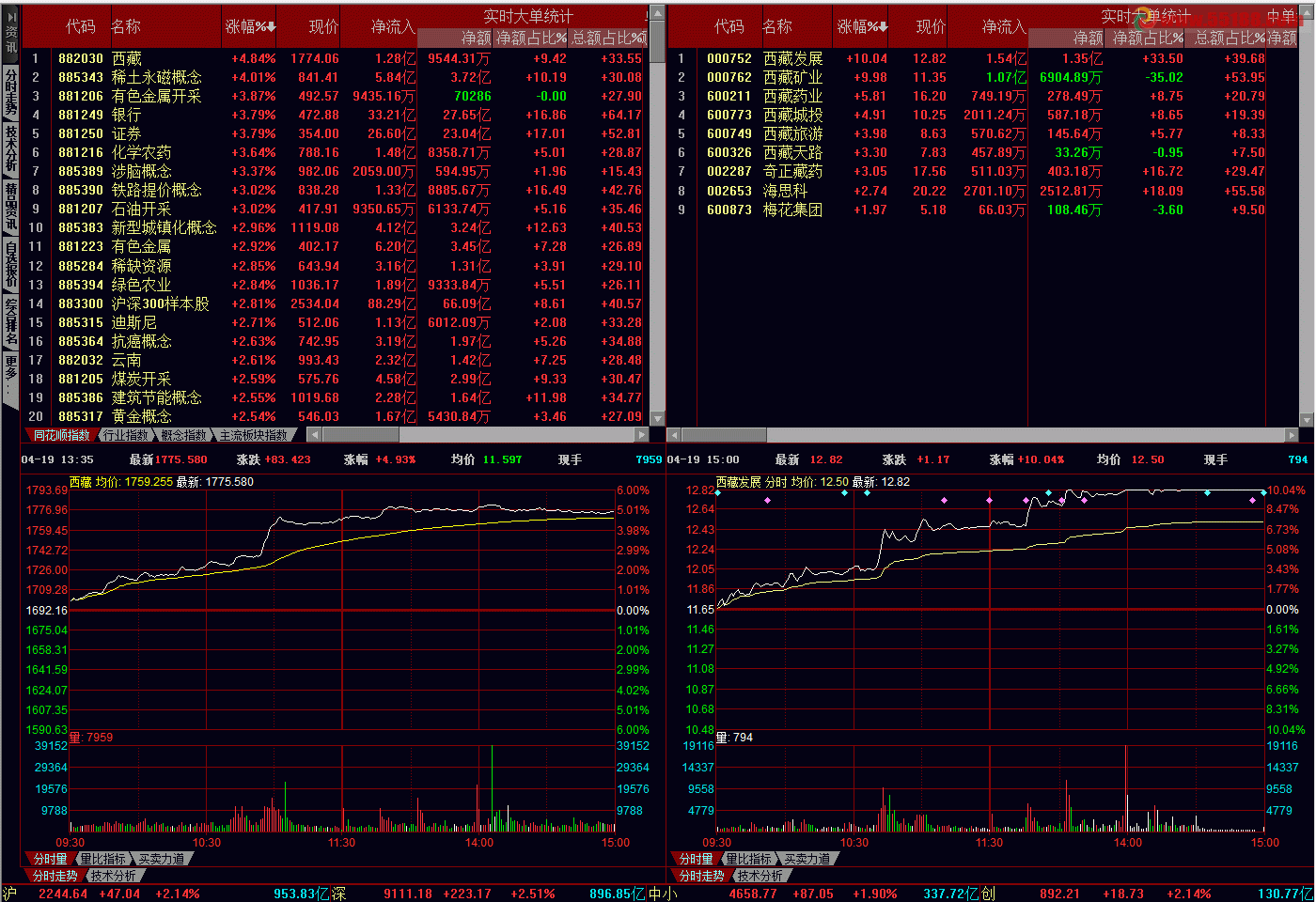Click the 名称 header in left table
The image size is (1316, 902).
click(x=126, y=26)
